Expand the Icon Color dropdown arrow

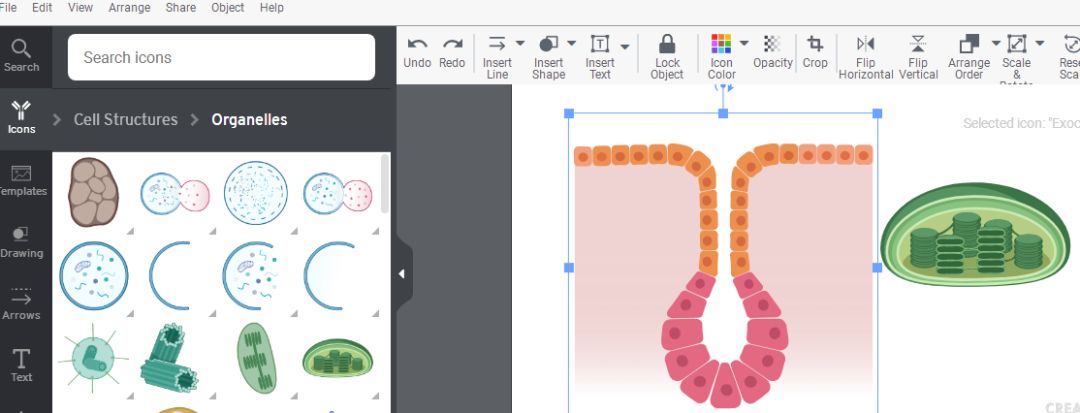click(x=744, y=43)
